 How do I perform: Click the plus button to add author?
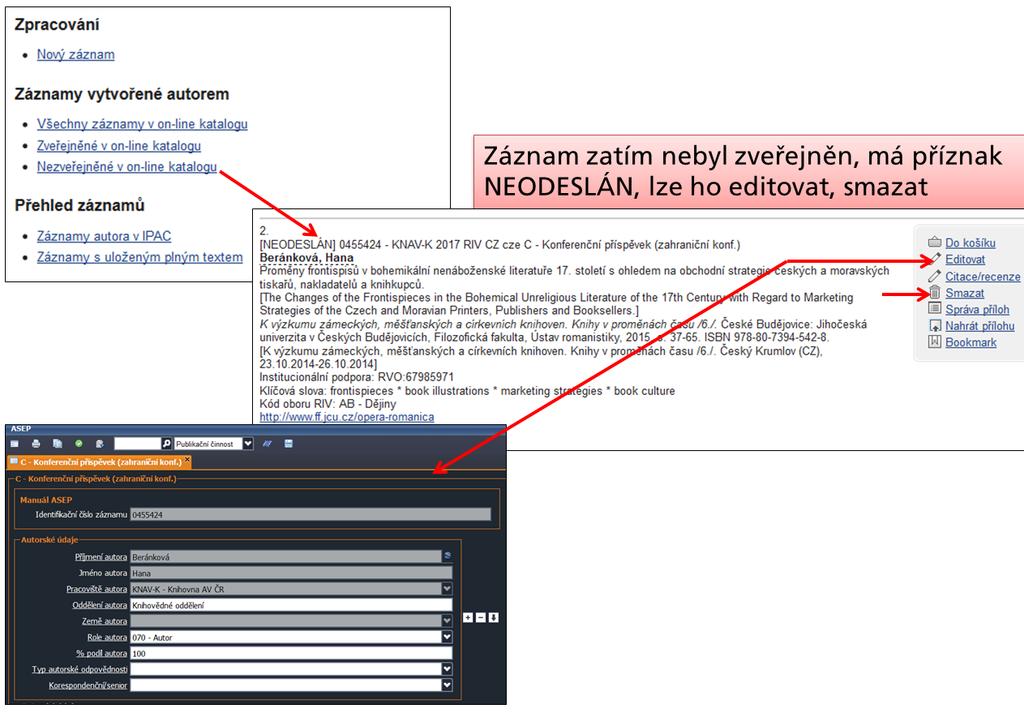coord(468,618)
